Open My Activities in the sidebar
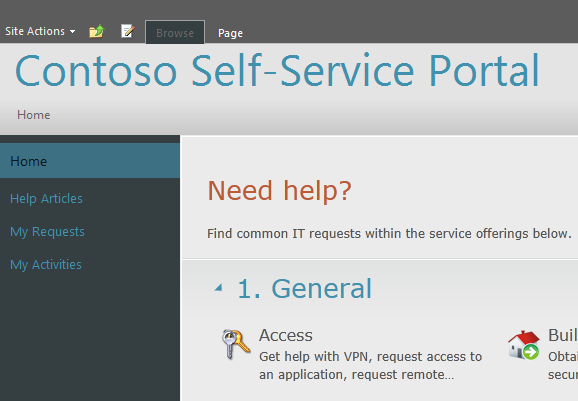This screenshot has width=578, height=401. (x=46, y=265)
